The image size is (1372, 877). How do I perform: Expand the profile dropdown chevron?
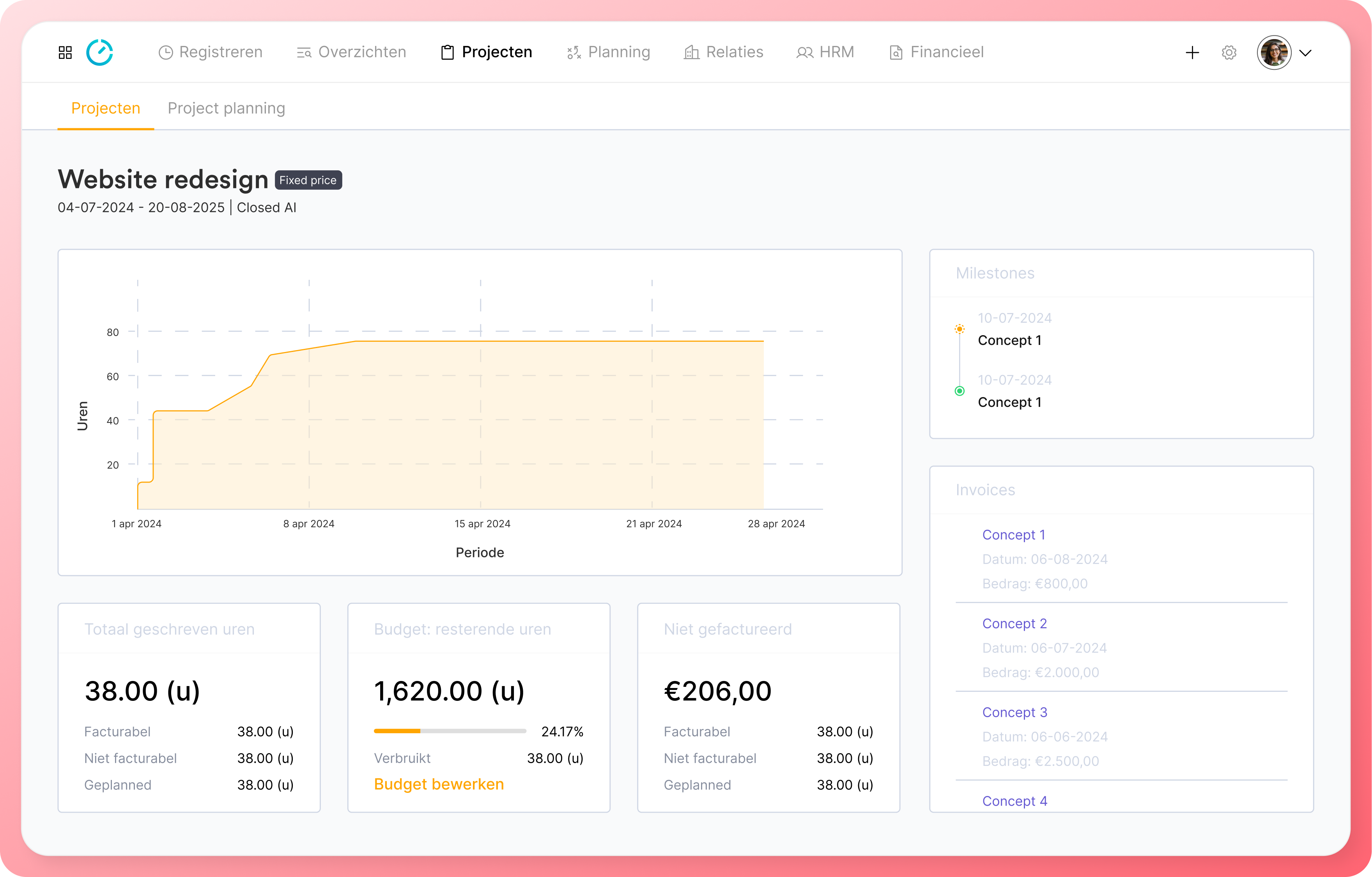[1306, 53]
